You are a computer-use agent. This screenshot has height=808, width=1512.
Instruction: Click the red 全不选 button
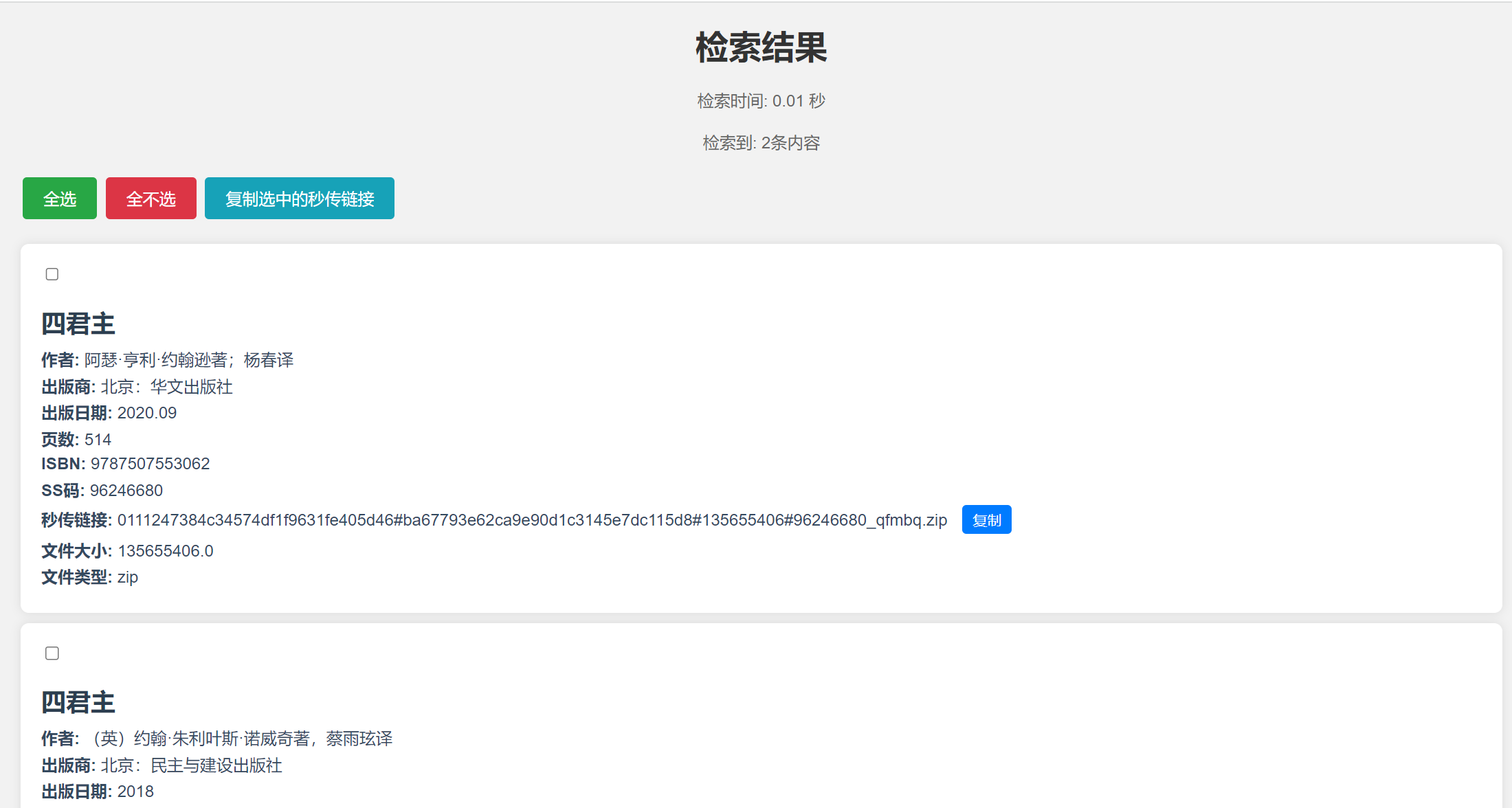point(151,199)
